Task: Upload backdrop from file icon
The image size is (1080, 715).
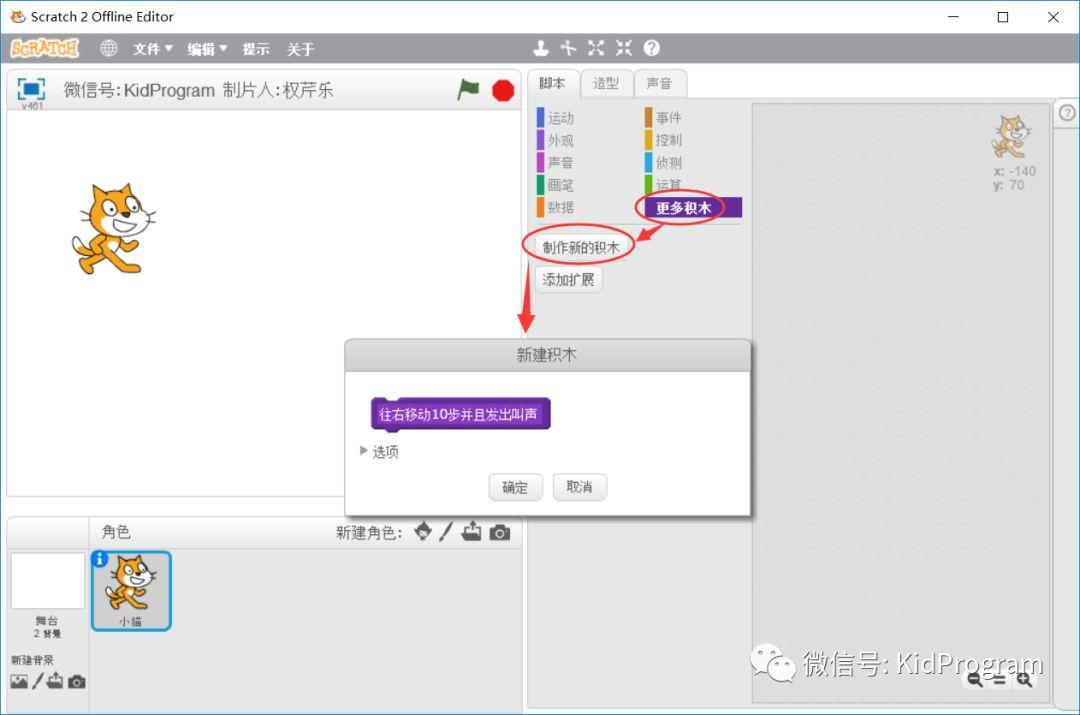Action: tap(55, 681)
